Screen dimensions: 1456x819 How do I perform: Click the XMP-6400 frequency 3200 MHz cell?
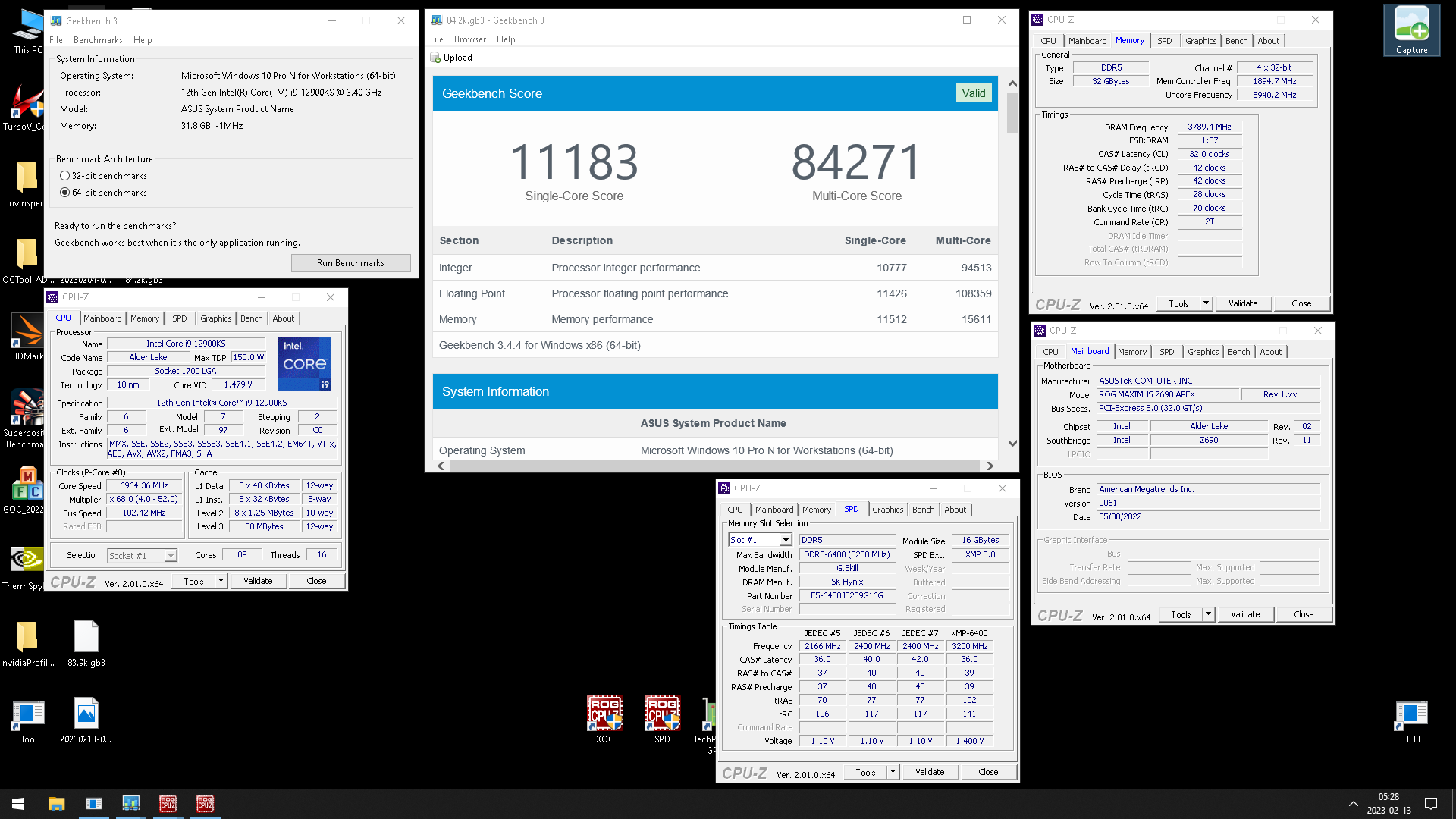coord(969,646)
